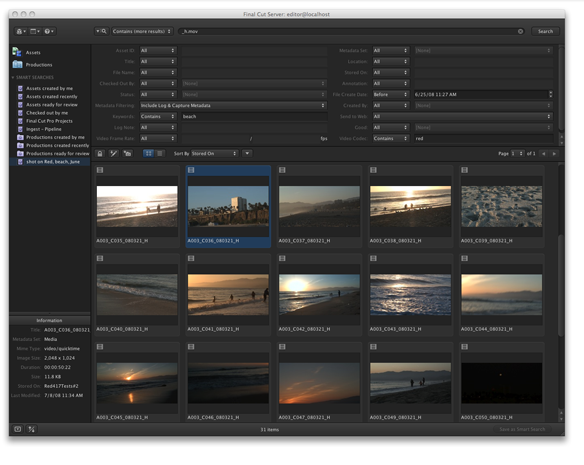The height and width of the screenshot is (465, 584).
Task: Select the Assets sidebar icon
Action: 17,52
